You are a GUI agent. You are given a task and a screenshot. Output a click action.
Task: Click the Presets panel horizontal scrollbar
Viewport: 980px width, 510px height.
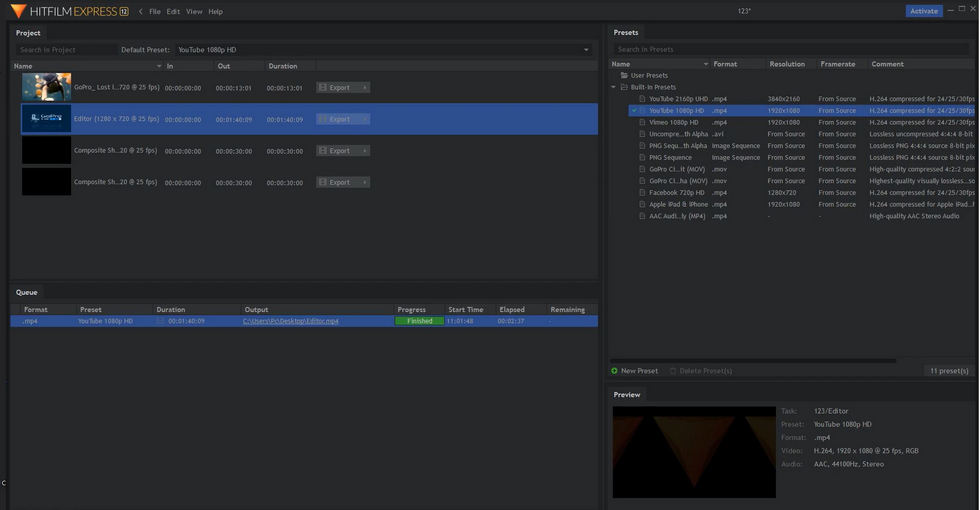click(753, 361)
